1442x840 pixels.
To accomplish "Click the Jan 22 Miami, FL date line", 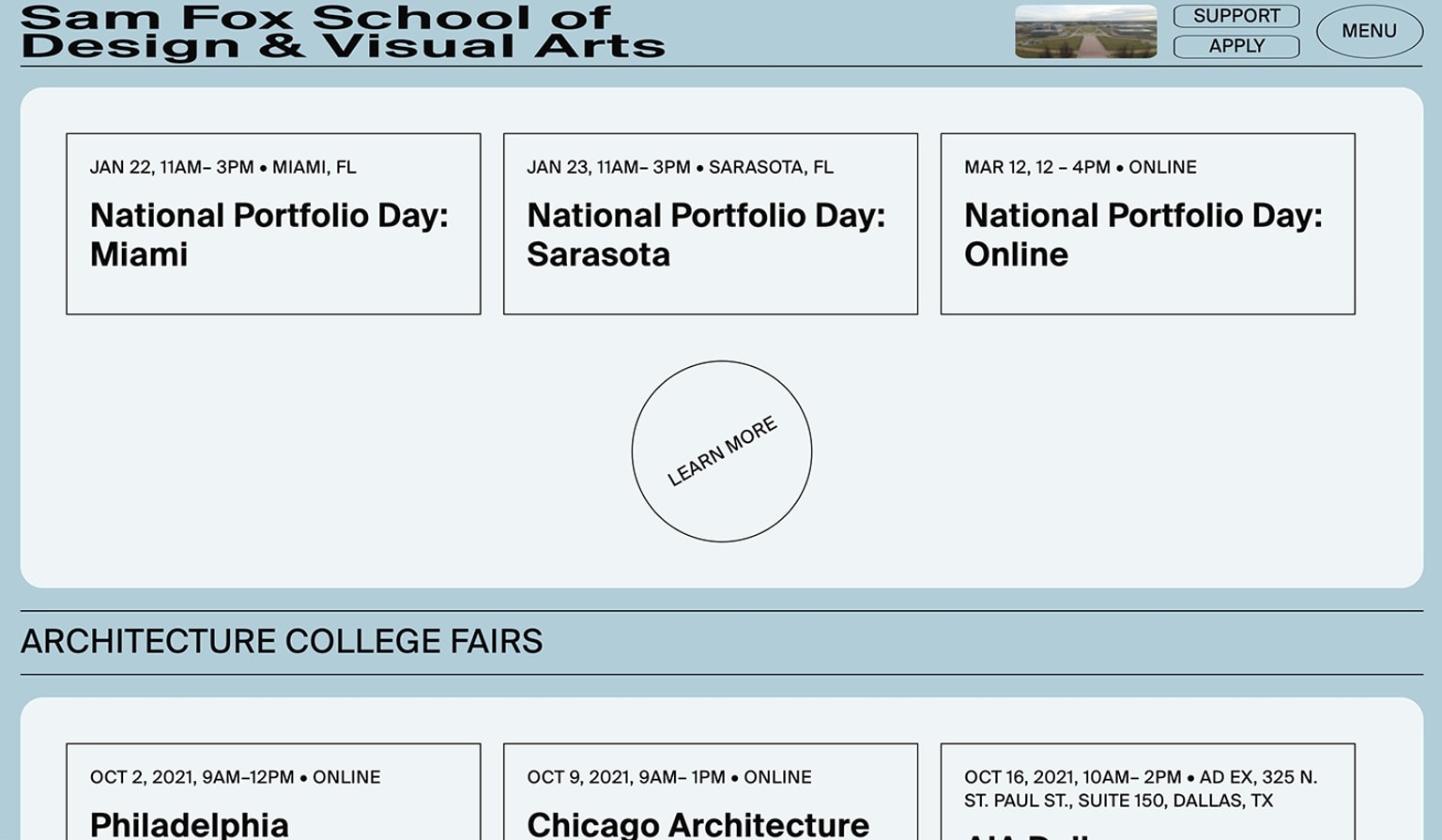I will (x=222, y=167).
